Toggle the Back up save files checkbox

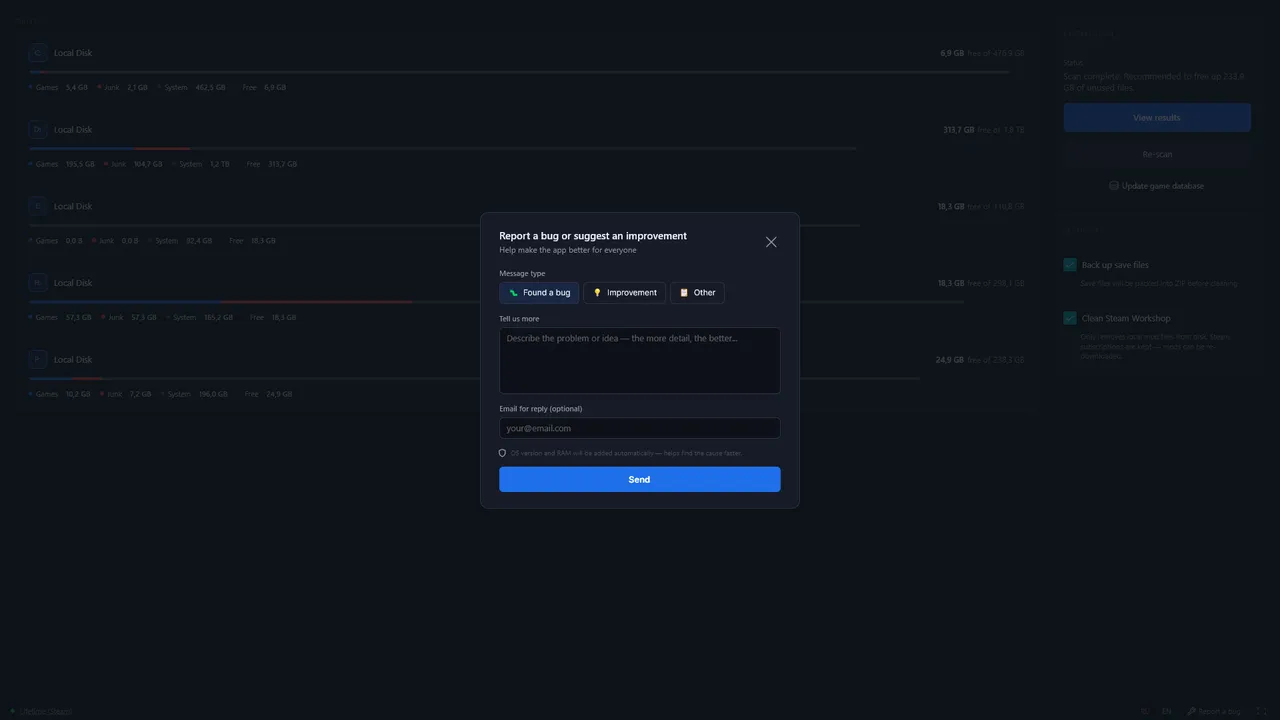pyautogui.click(x=1070, y=265)
